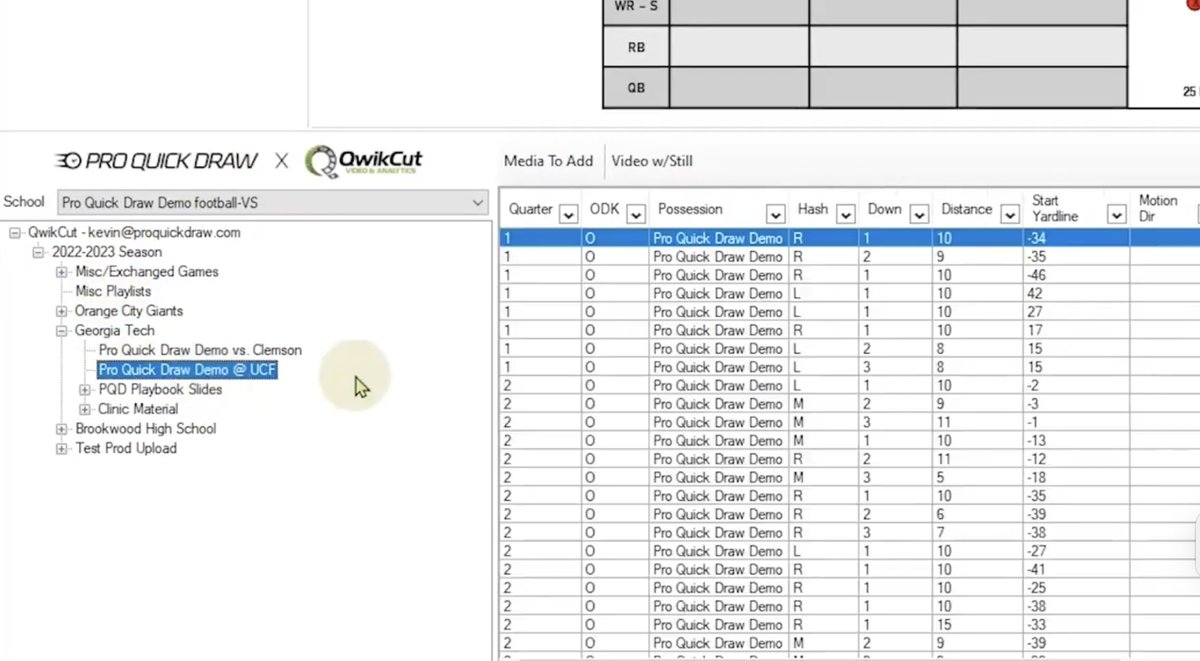Expand the PQD Playbook Slides node
This screenshot has height=661, width=1200.
85,390
